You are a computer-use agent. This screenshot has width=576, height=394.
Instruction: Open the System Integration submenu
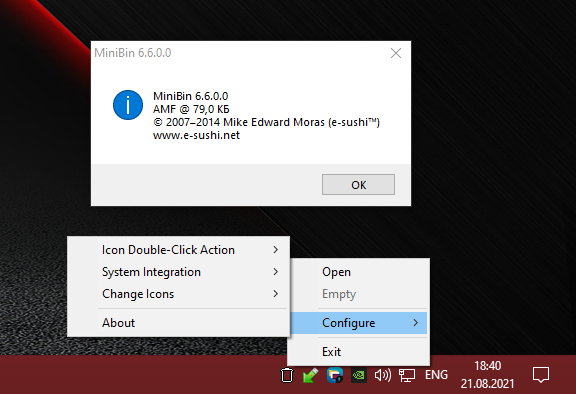pos(179,272)
